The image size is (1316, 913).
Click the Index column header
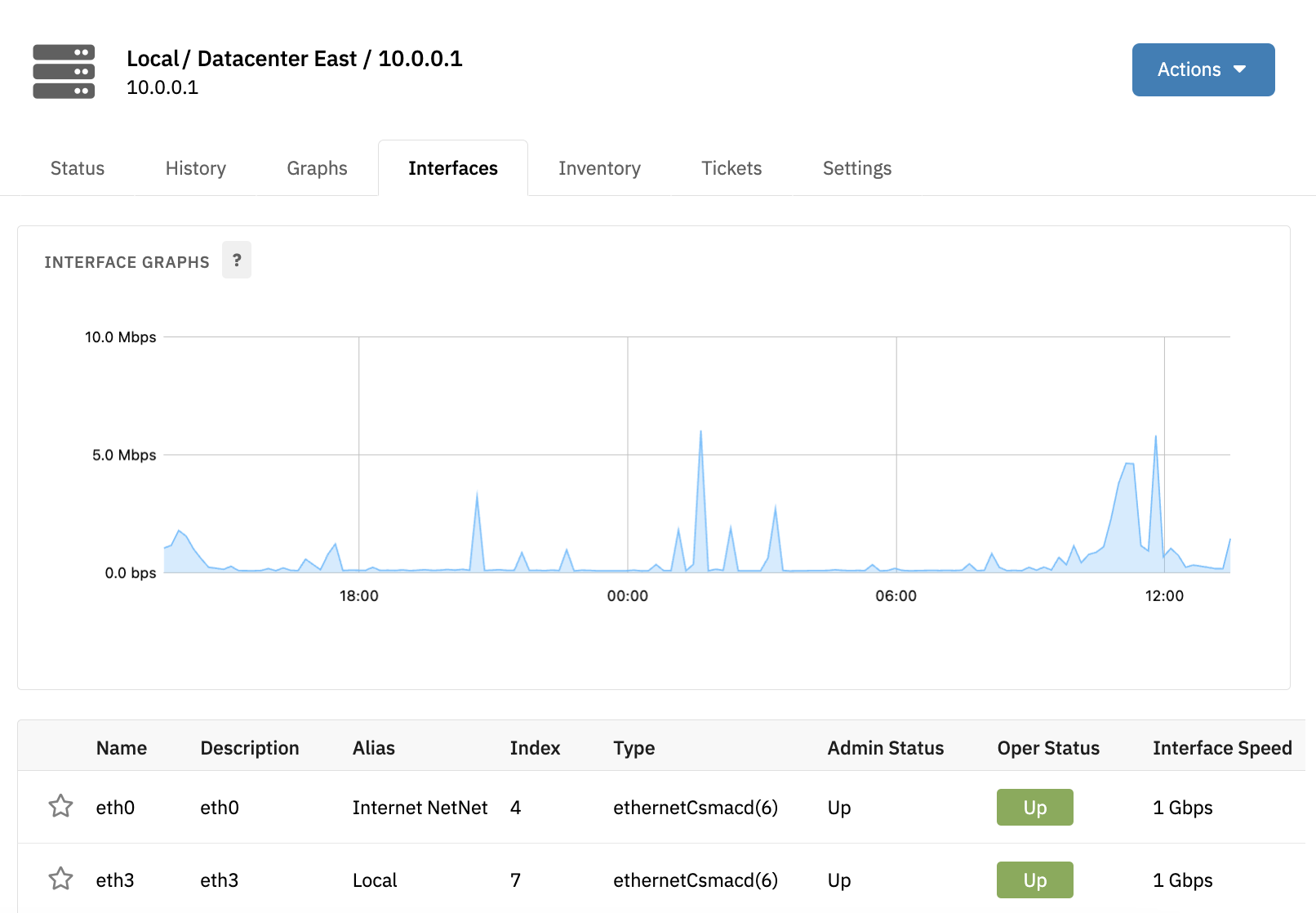tap(535, 748)
